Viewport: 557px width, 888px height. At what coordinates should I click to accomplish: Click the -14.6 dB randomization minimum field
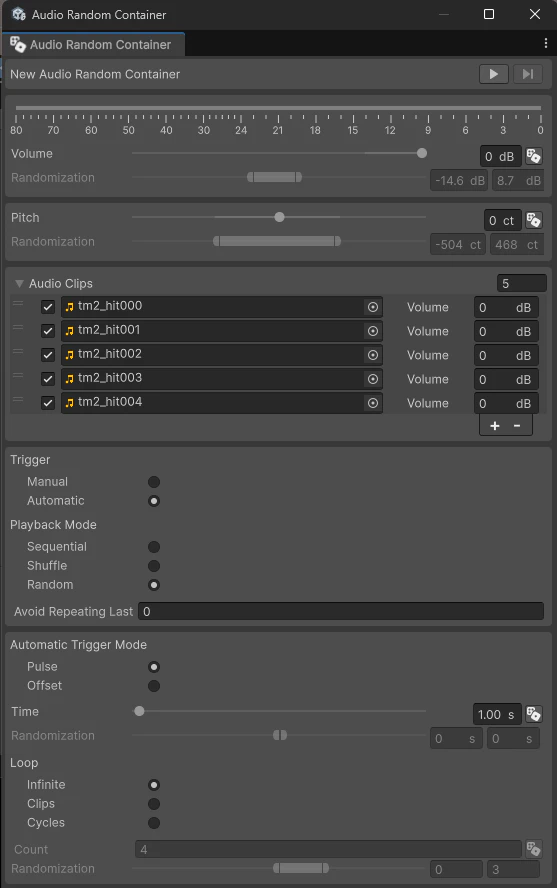tap(459, 181)
